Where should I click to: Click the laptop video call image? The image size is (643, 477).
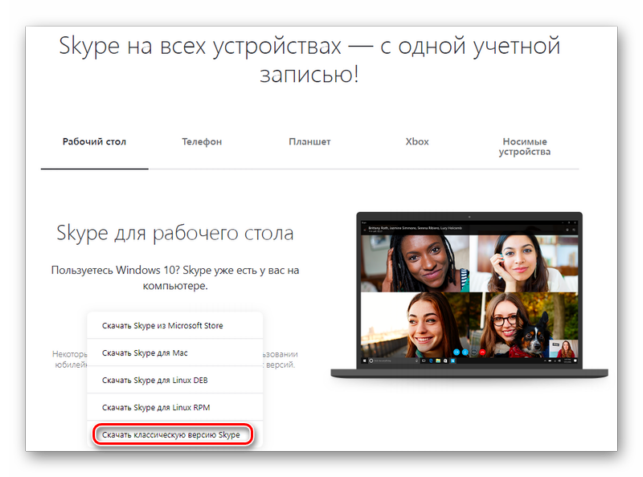tap(469, 295)
